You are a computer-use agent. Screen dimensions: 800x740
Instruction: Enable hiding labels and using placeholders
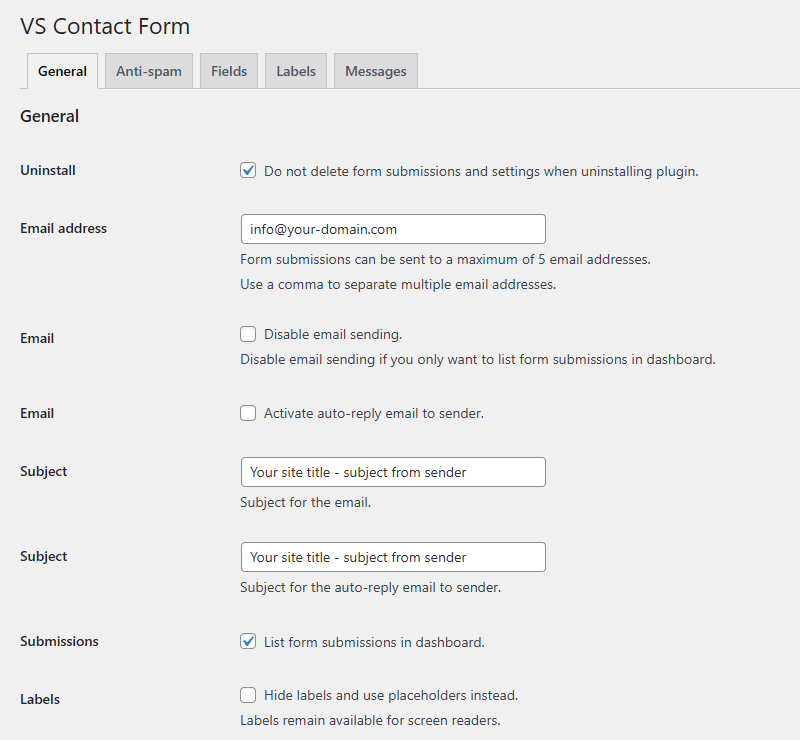coord(248,695)
